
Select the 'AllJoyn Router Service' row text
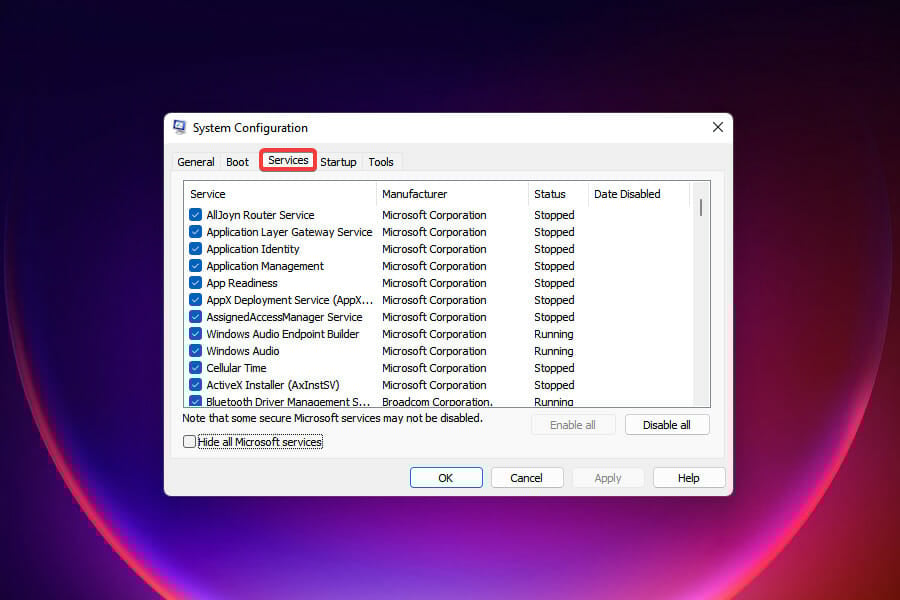260,215
